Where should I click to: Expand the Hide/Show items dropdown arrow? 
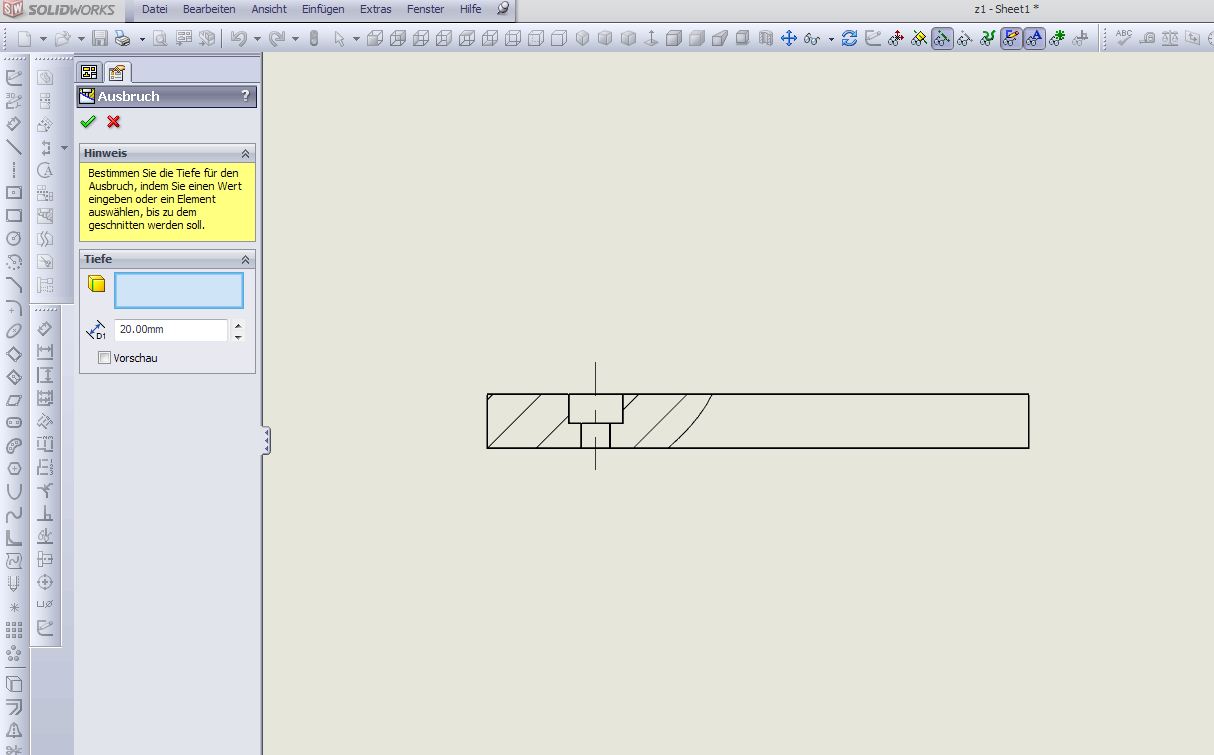831,39
